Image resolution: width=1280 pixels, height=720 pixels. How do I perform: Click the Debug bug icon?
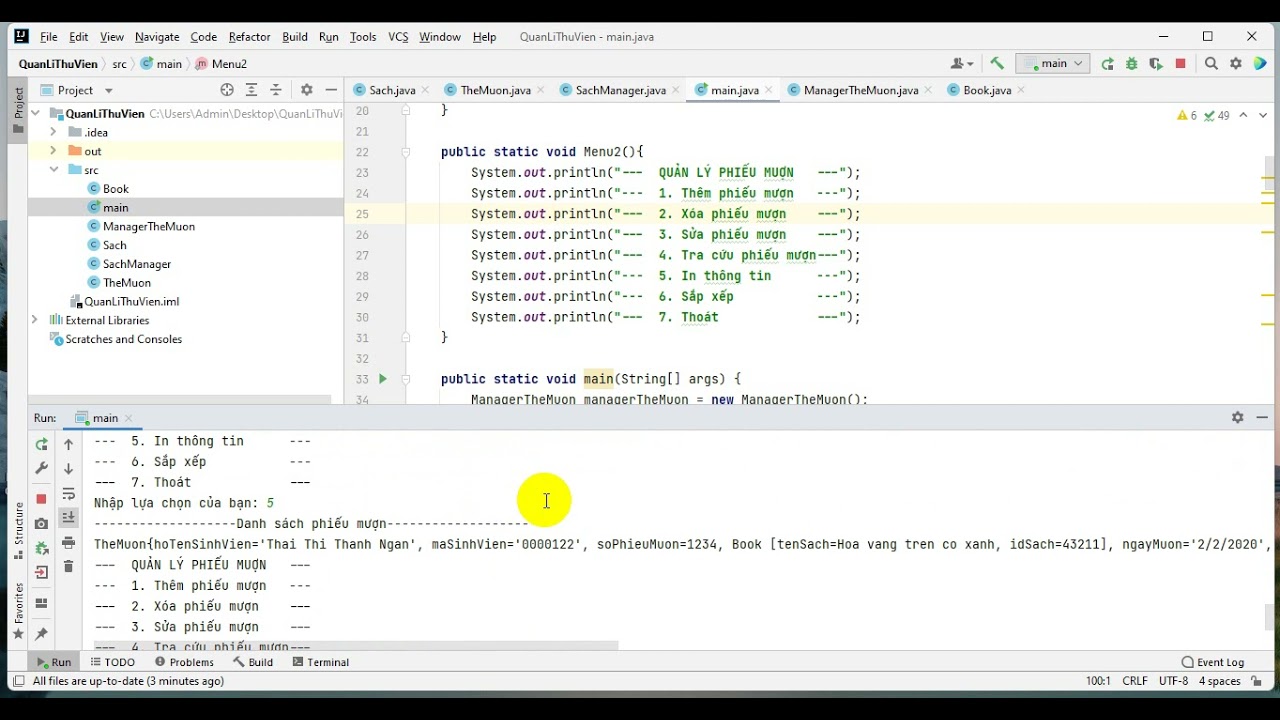[1132, 64]
